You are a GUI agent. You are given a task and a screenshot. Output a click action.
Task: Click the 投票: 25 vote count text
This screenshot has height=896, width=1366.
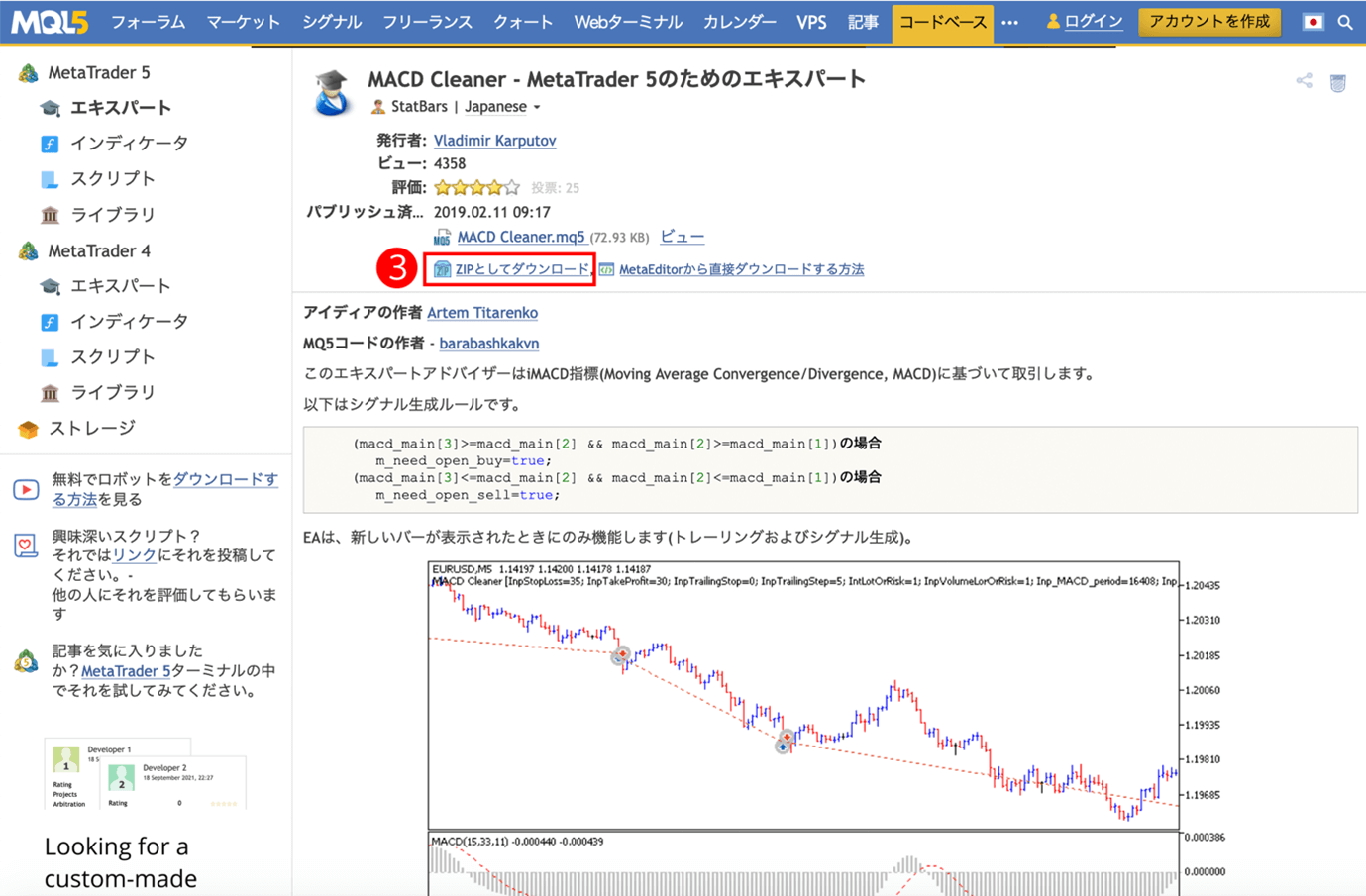point(555,188)
